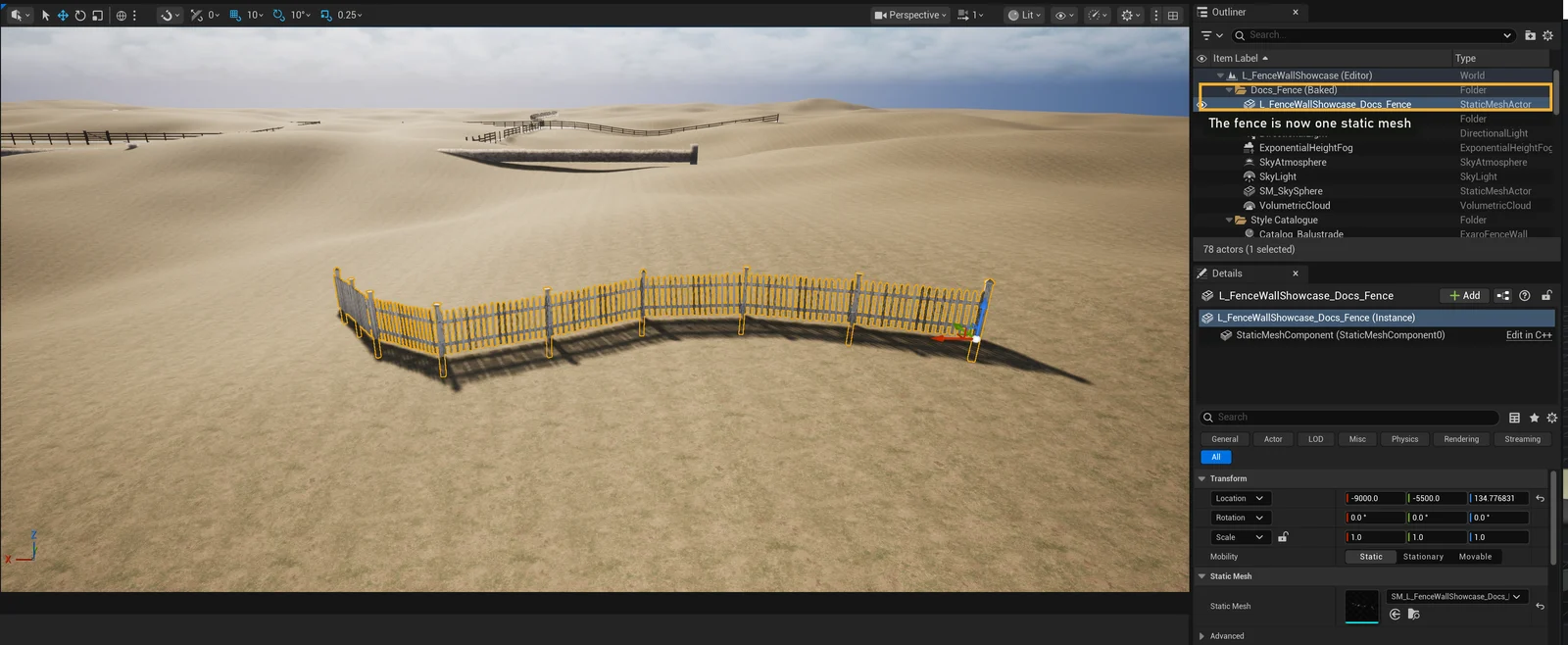The width and height of the screenshot is (1568, 645).
Task: Open grid snap size 10 dropdown
Action: pos(255,15)
